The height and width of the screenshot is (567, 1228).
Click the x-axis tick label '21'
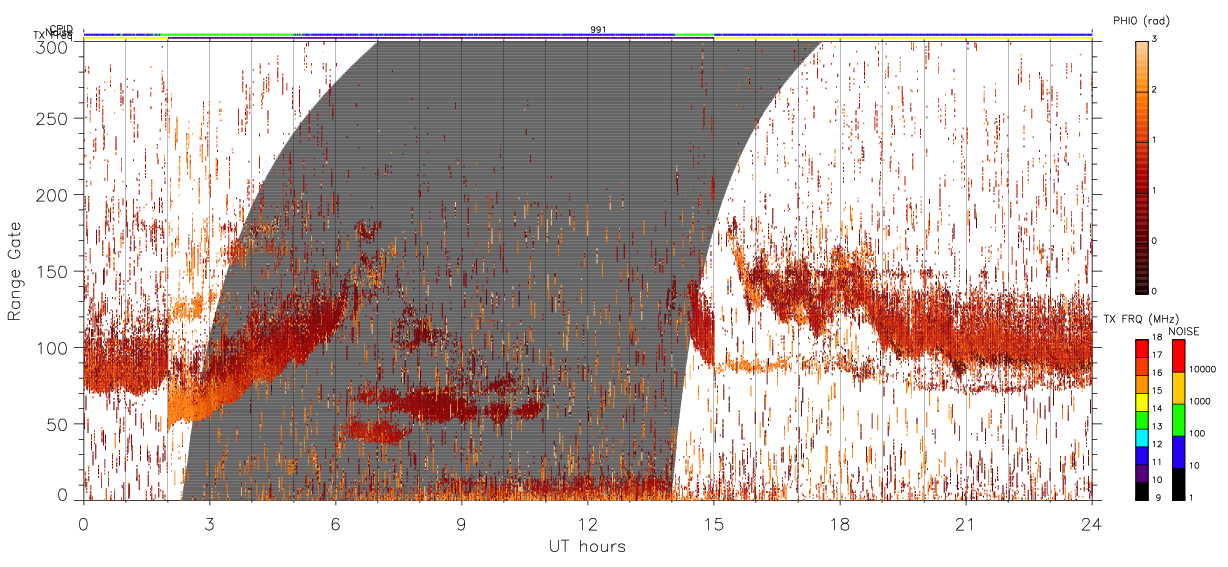[966, 523]
